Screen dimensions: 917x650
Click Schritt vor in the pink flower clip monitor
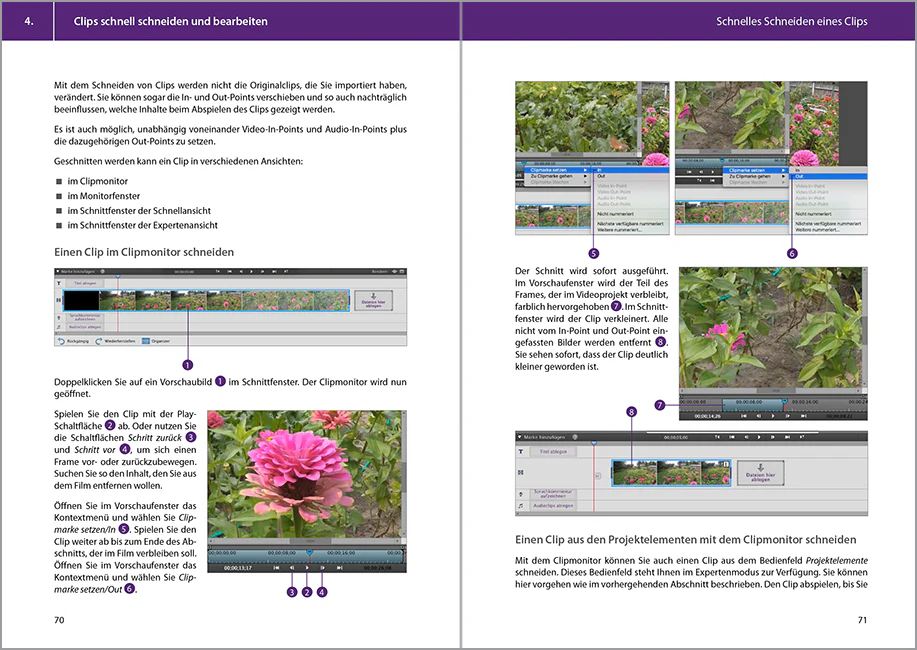click(x=322, y=567)
